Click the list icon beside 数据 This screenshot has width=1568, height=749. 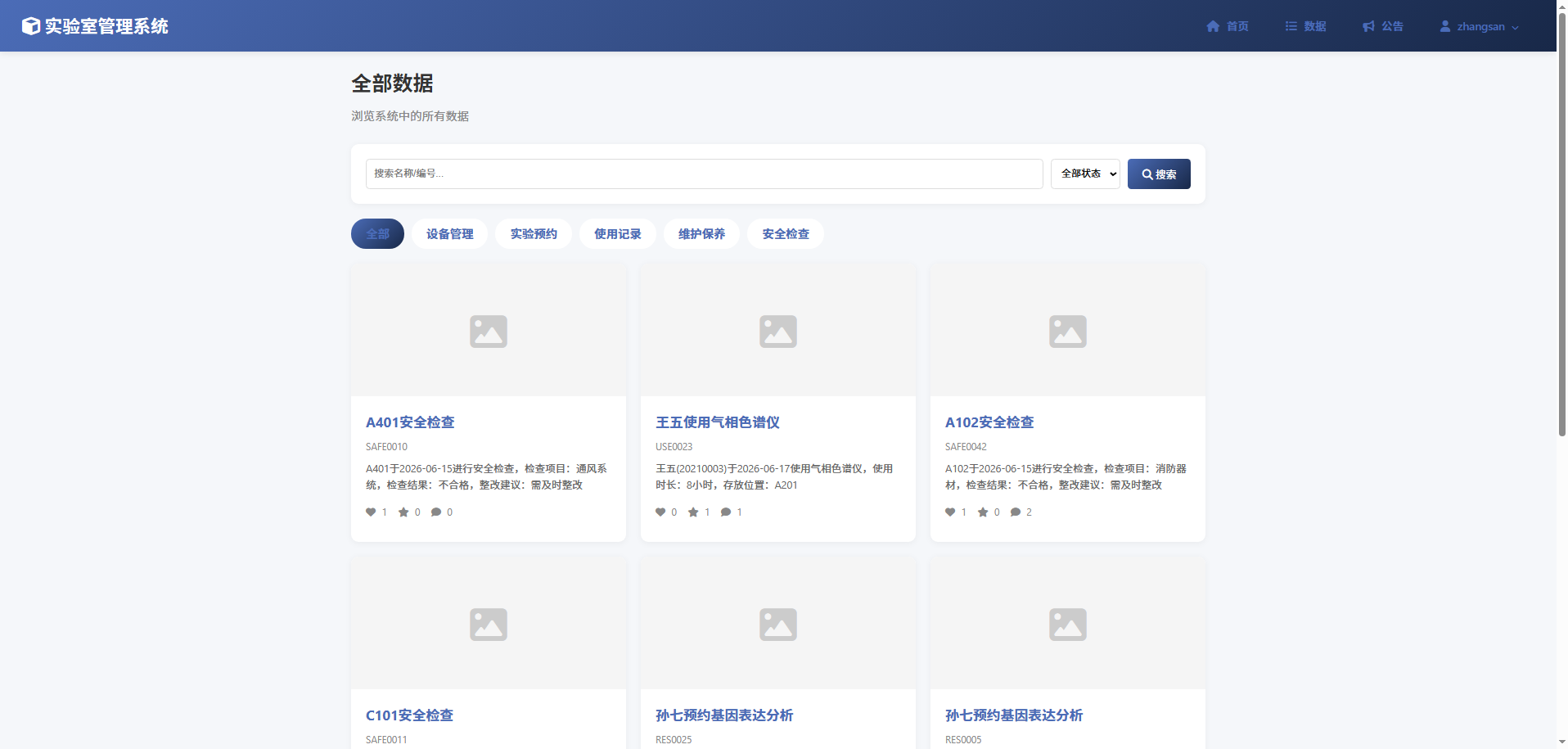(1291, 26)
